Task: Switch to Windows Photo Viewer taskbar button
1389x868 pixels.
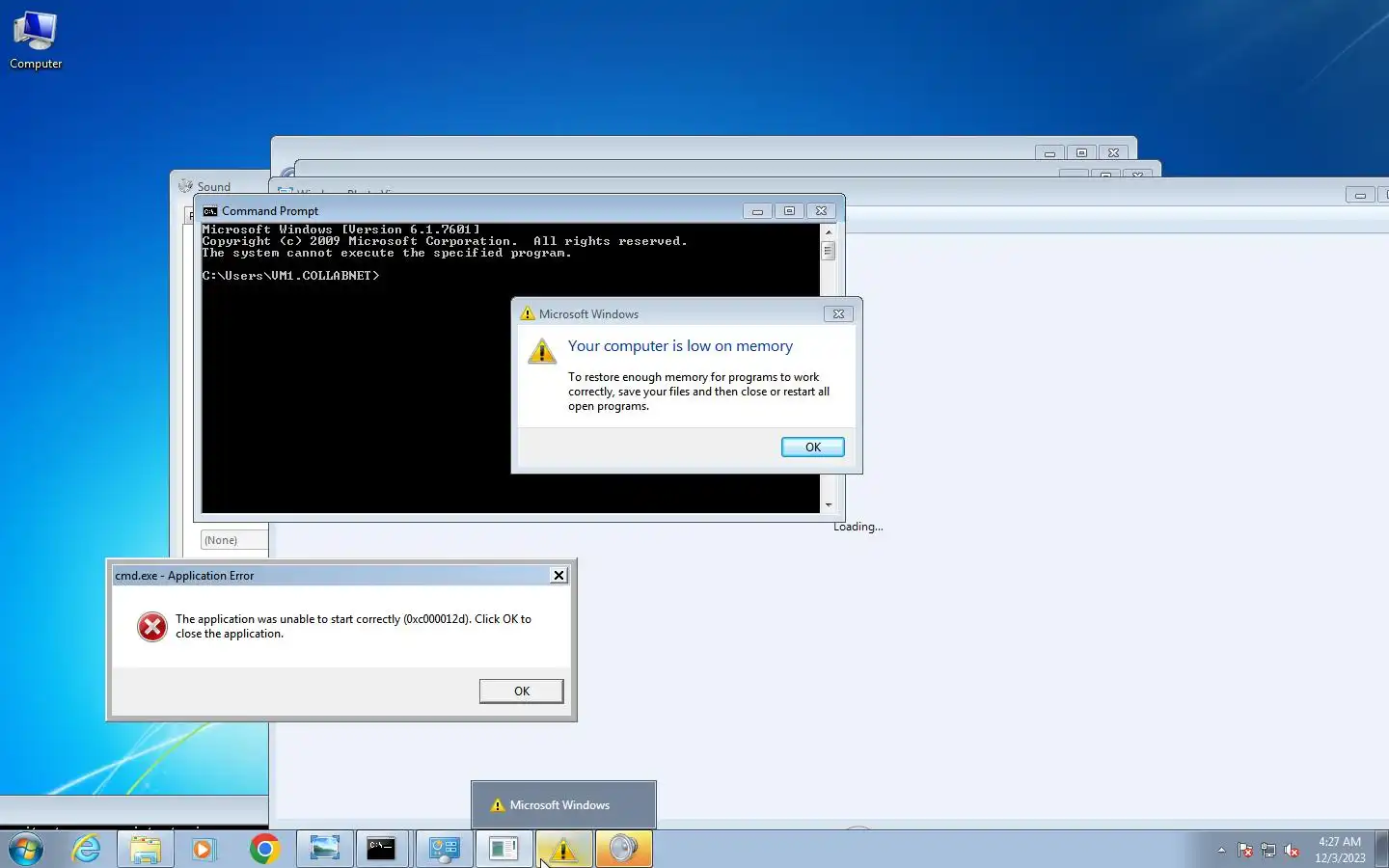Action: point(325,850)
